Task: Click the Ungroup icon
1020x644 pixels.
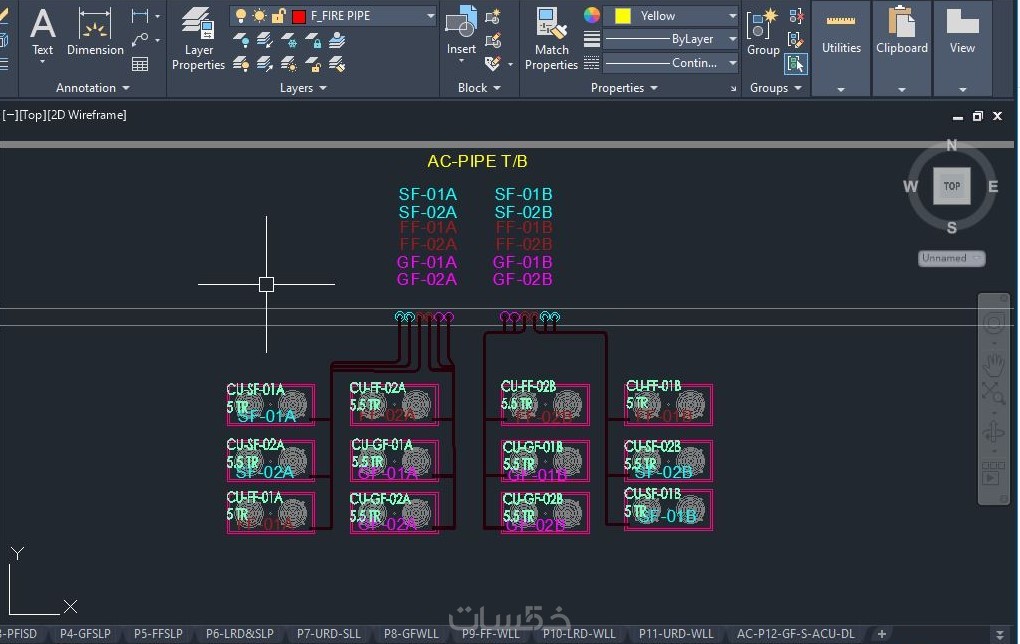Action: pos(796,16)
